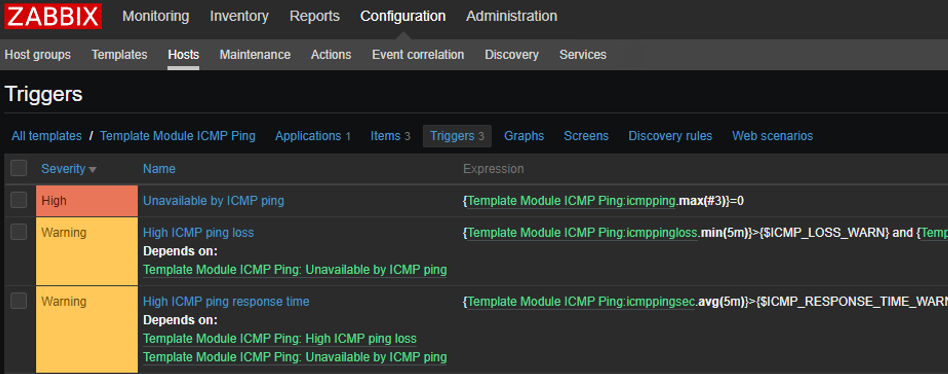Open High ICMP ping loss trigger
The image size is (948, 374).
[x=198, y=233]
